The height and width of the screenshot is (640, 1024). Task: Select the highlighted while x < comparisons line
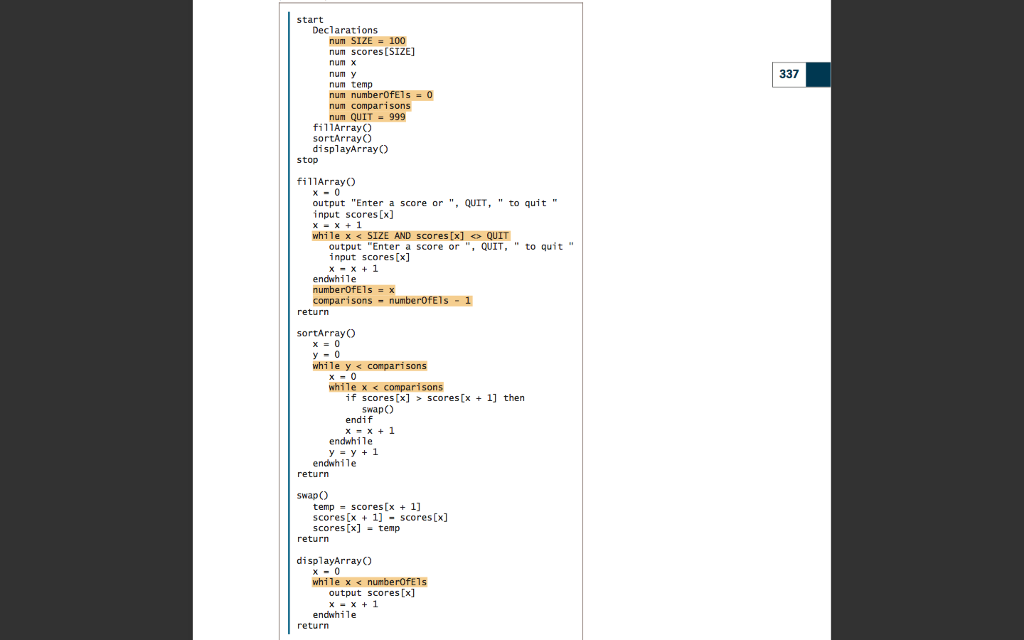click(385, 386)
